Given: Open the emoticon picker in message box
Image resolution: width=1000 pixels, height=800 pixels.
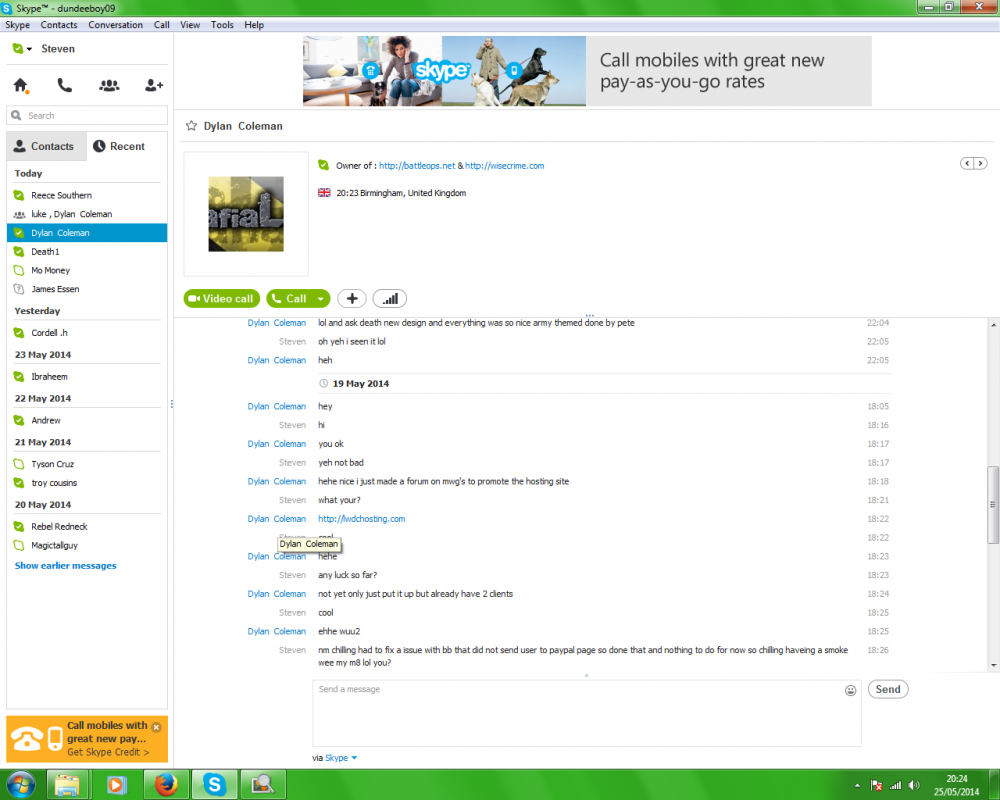Looking at the screenshot, I should pos(850,690).
